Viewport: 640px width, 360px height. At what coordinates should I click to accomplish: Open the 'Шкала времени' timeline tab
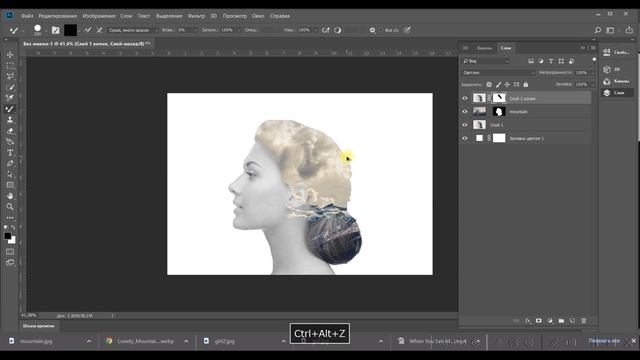[38, 326]
